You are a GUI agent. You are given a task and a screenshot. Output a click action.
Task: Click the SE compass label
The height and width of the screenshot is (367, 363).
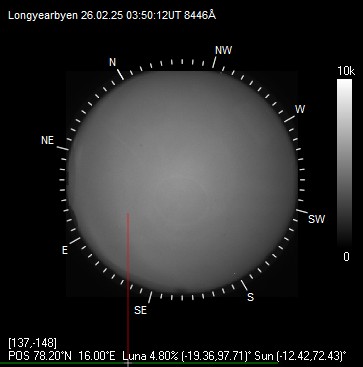click(x=140, y=310)
